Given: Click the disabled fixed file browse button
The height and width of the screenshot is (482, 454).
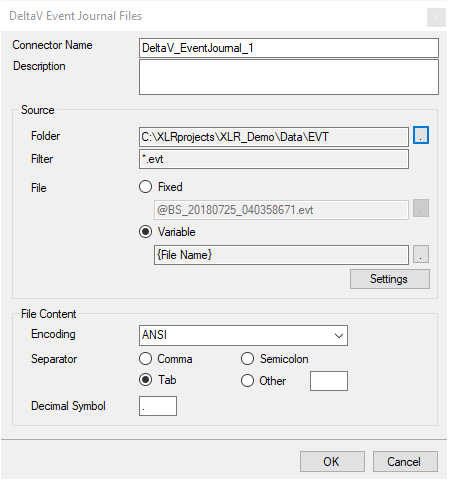Looking at the screenshot, I should [x=421, y=208].
